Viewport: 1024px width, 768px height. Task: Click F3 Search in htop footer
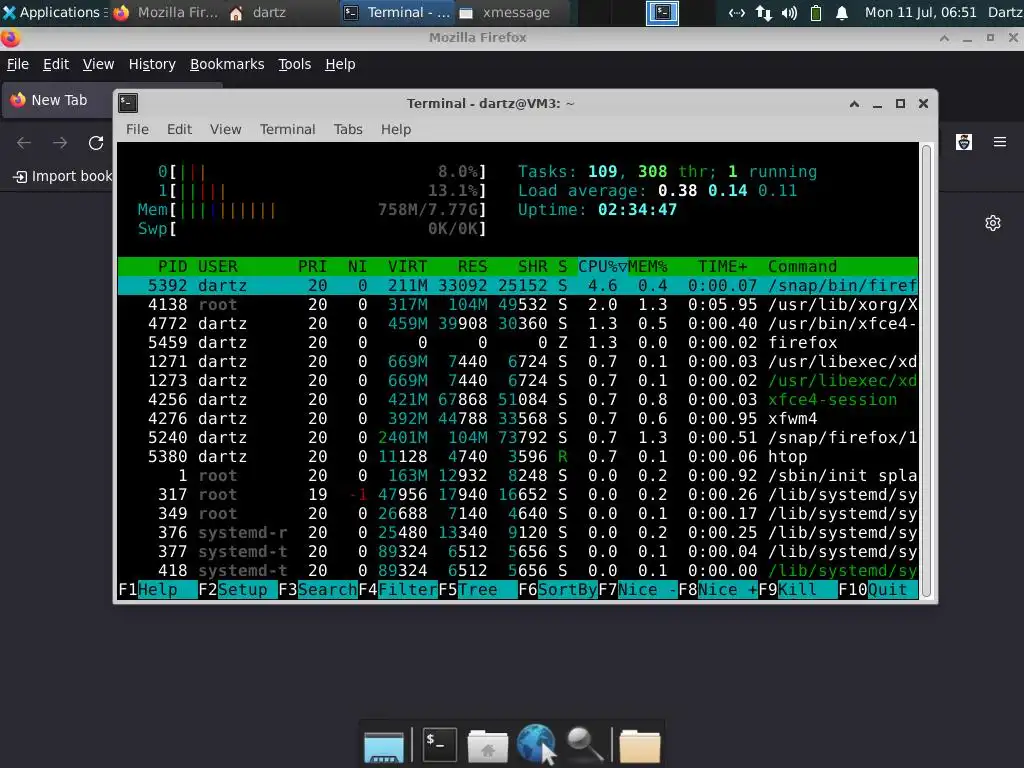pos(317,590)
